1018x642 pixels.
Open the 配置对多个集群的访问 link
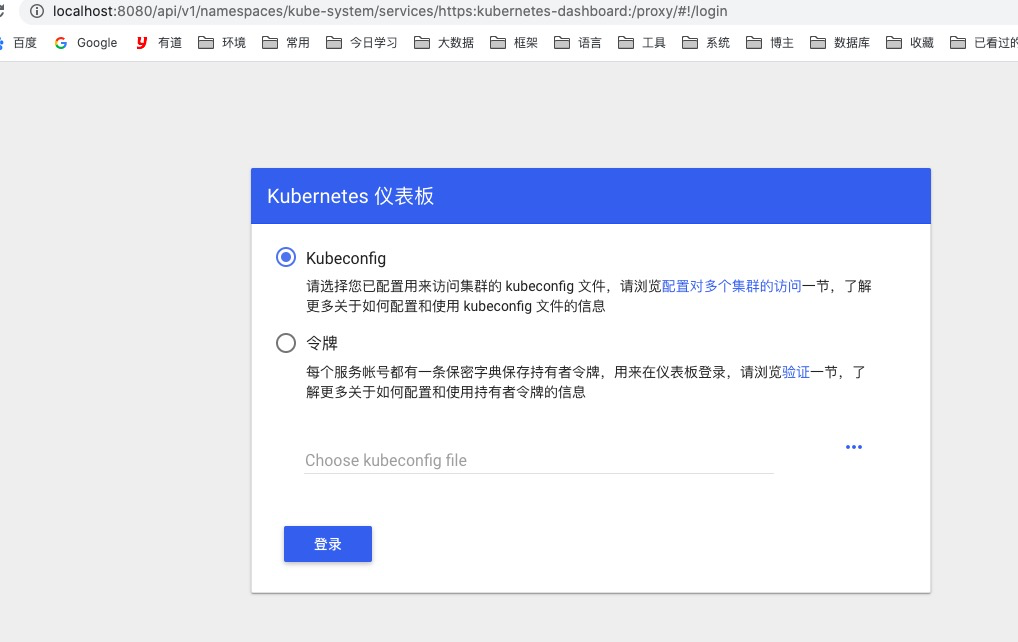731,286
